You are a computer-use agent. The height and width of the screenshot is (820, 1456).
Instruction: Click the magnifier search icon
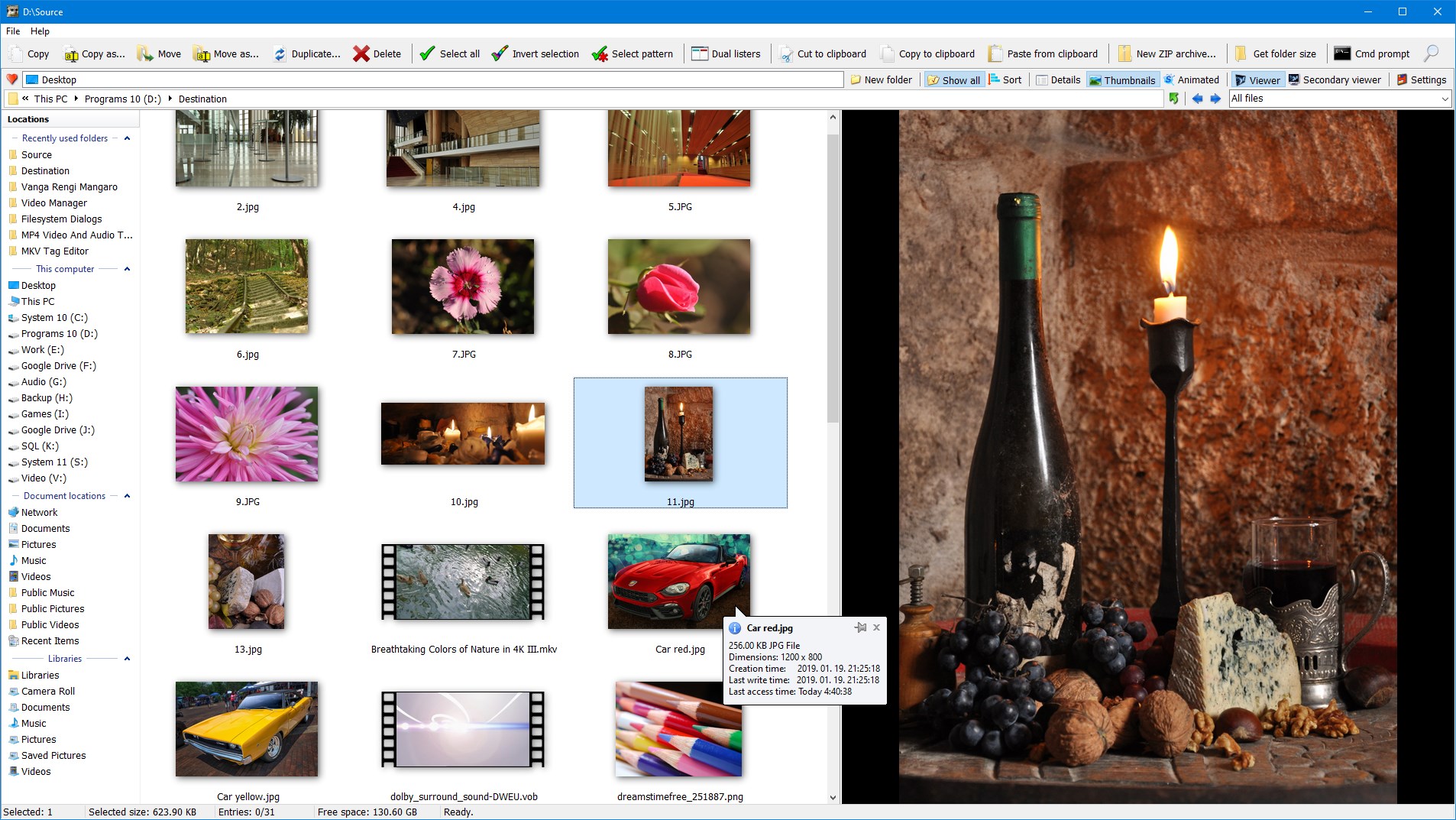[1431, 53]
